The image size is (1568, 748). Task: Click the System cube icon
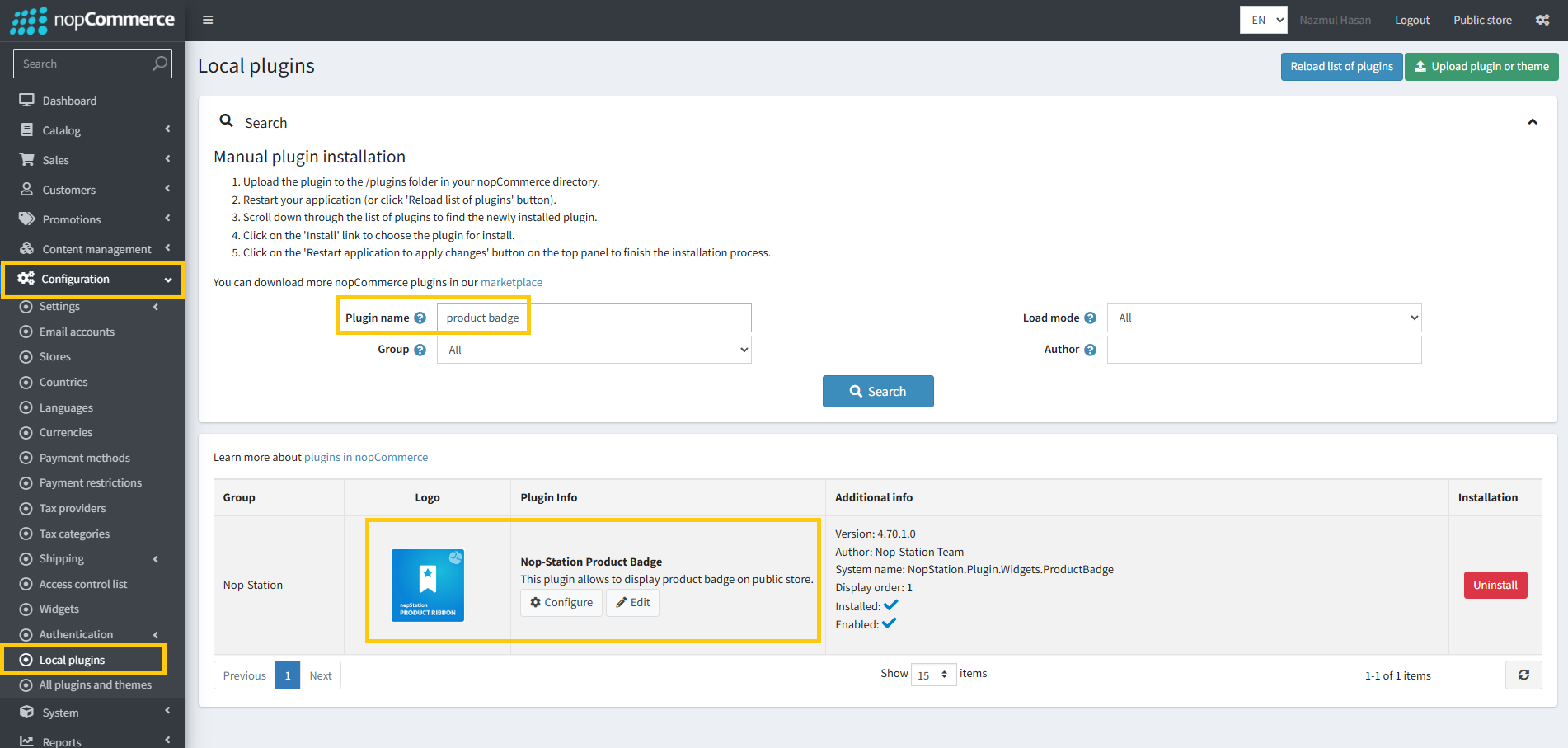tap(27, 712)
